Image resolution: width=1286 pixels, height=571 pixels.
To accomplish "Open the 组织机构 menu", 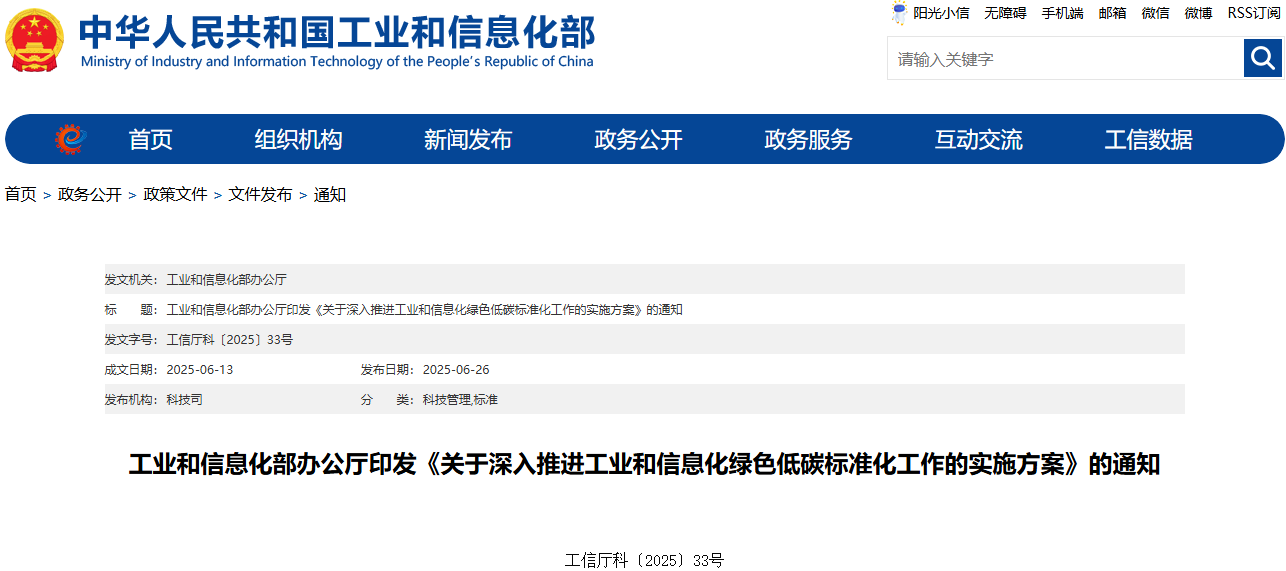I will pos(298,140).
